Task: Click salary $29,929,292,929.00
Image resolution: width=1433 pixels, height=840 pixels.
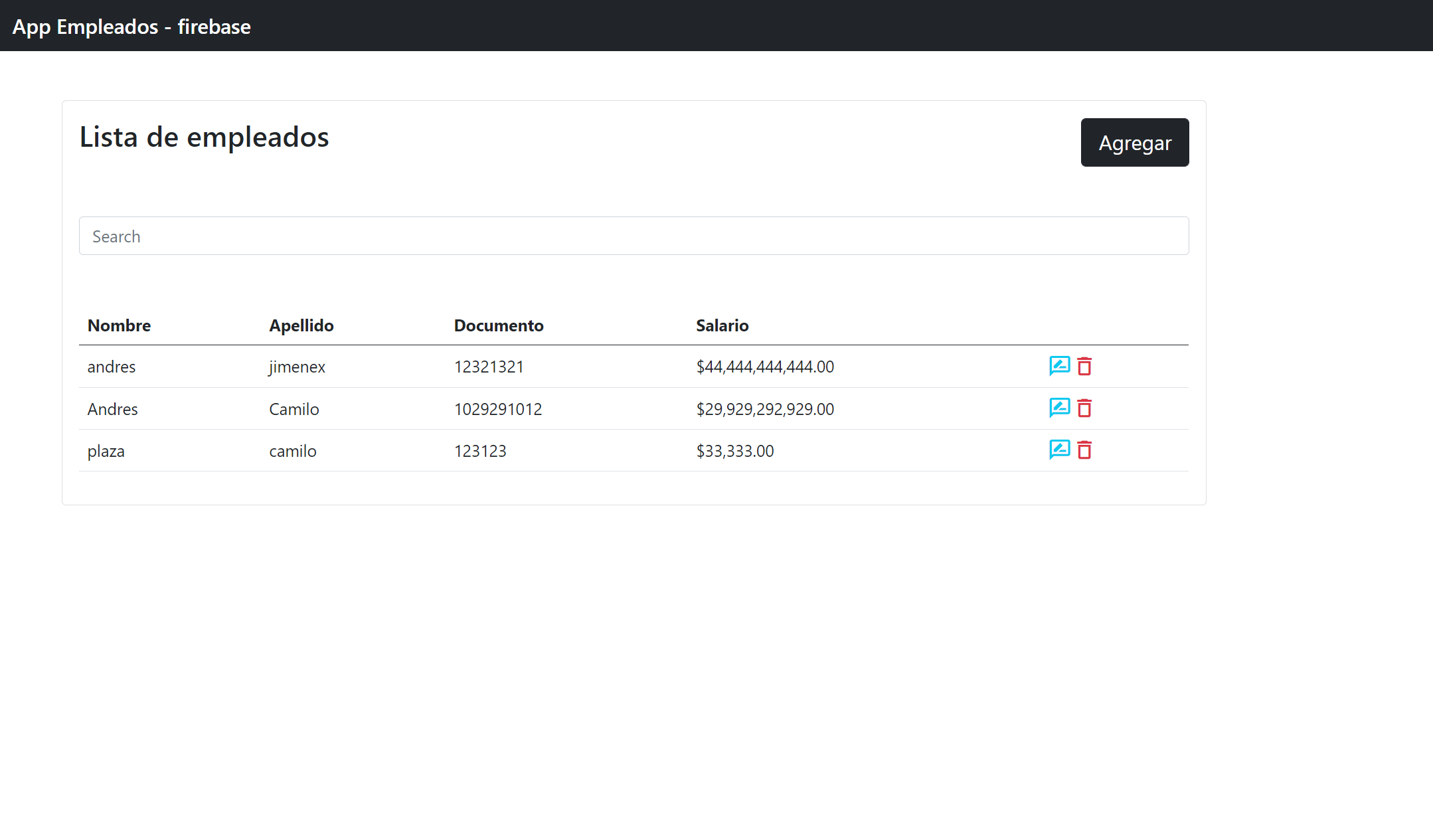Action: click(765, 409)
